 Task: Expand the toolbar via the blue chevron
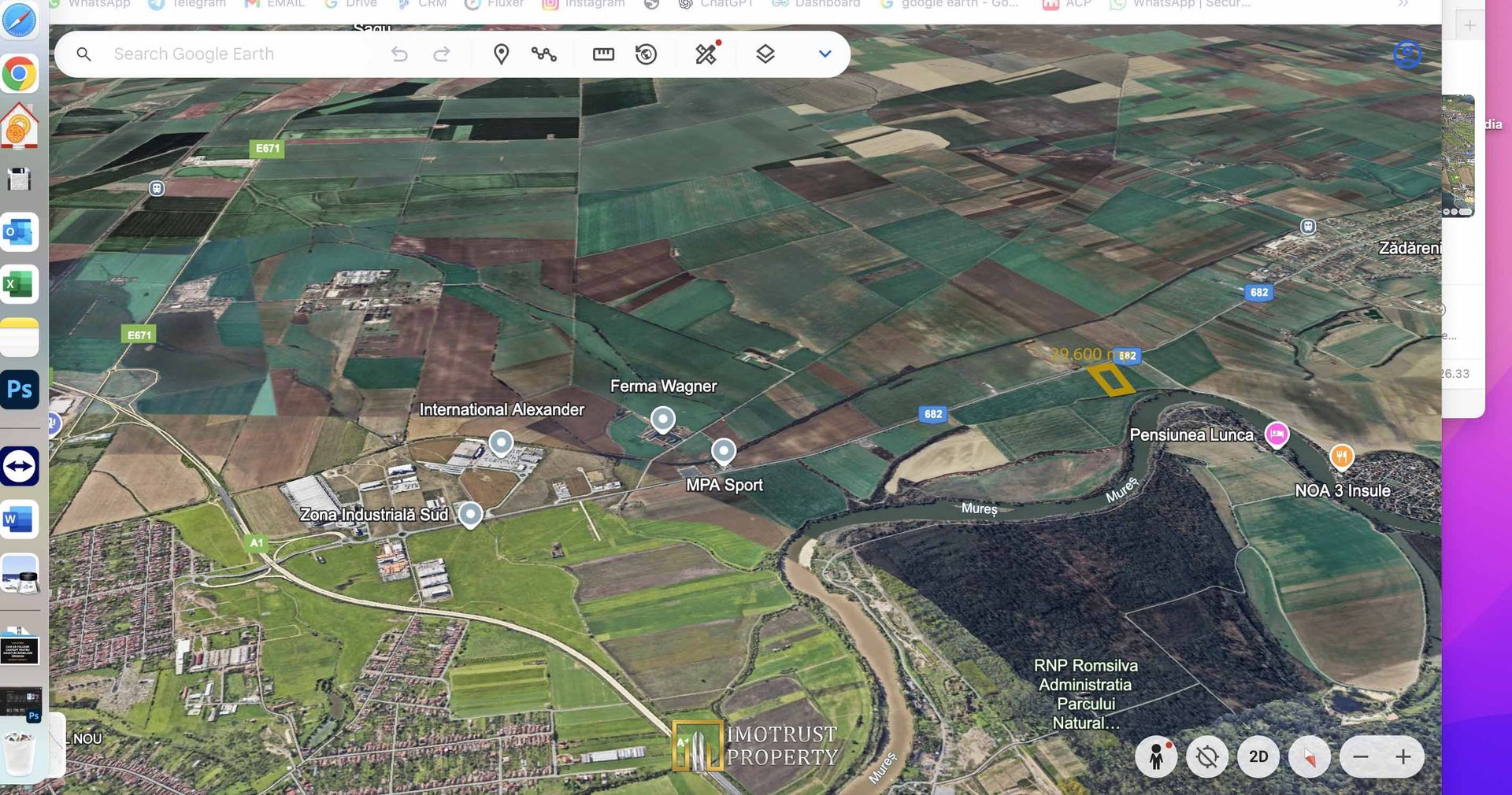point(824,54)
